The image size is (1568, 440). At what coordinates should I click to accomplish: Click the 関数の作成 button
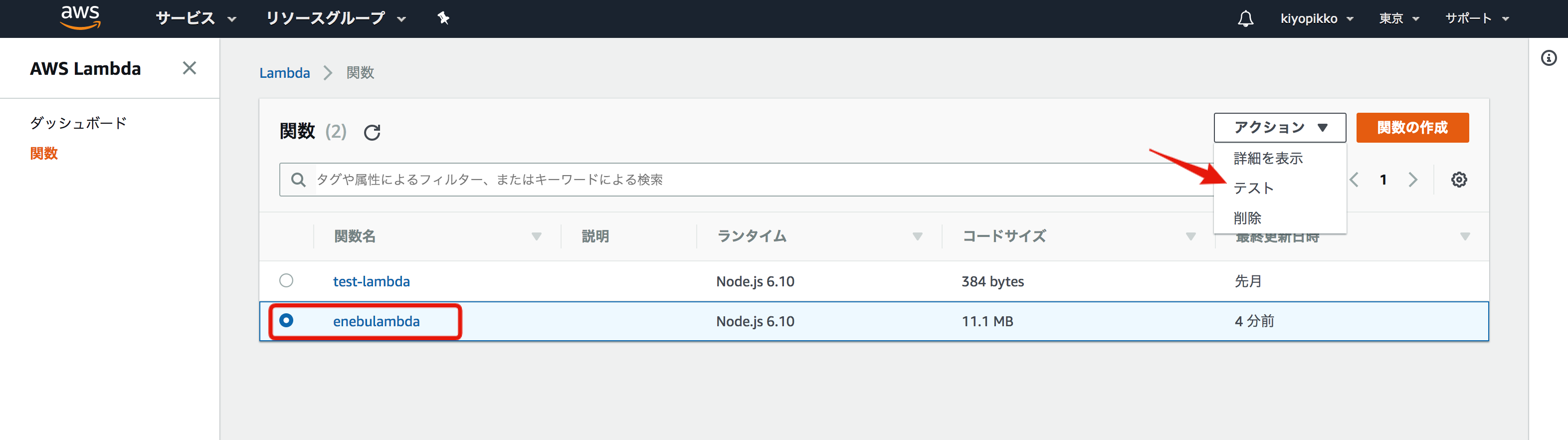1411,128
